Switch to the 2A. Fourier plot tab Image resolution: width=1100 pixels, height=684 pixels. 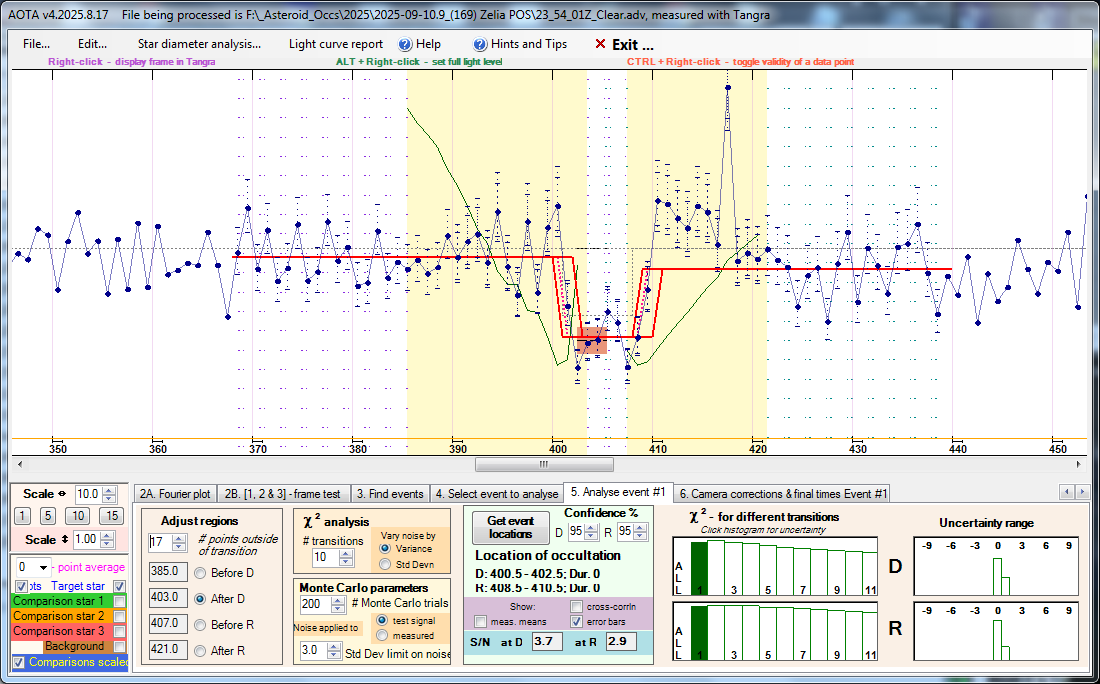175,493
